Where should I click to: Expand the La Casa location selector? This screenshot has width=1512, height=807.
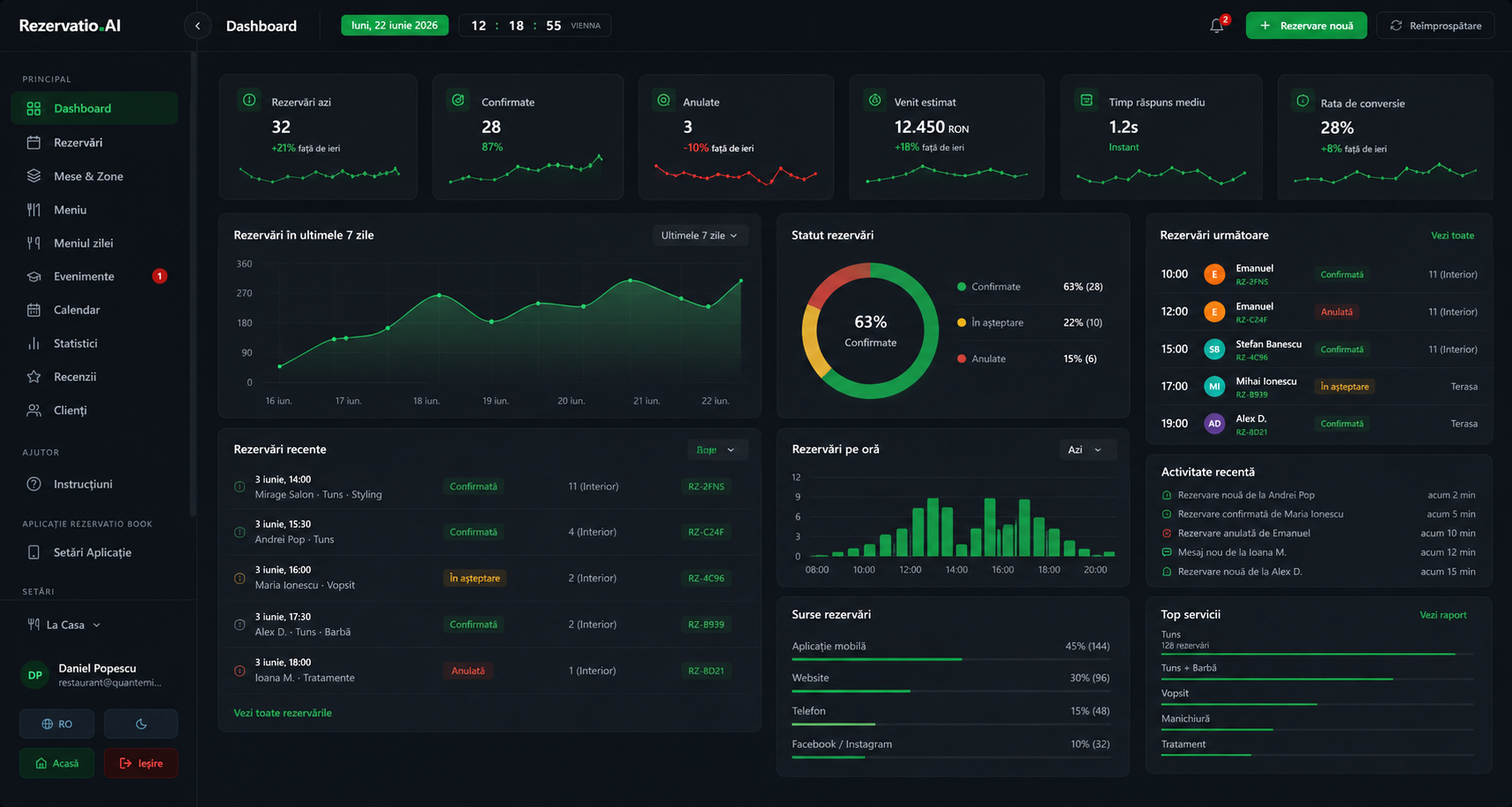64,625
